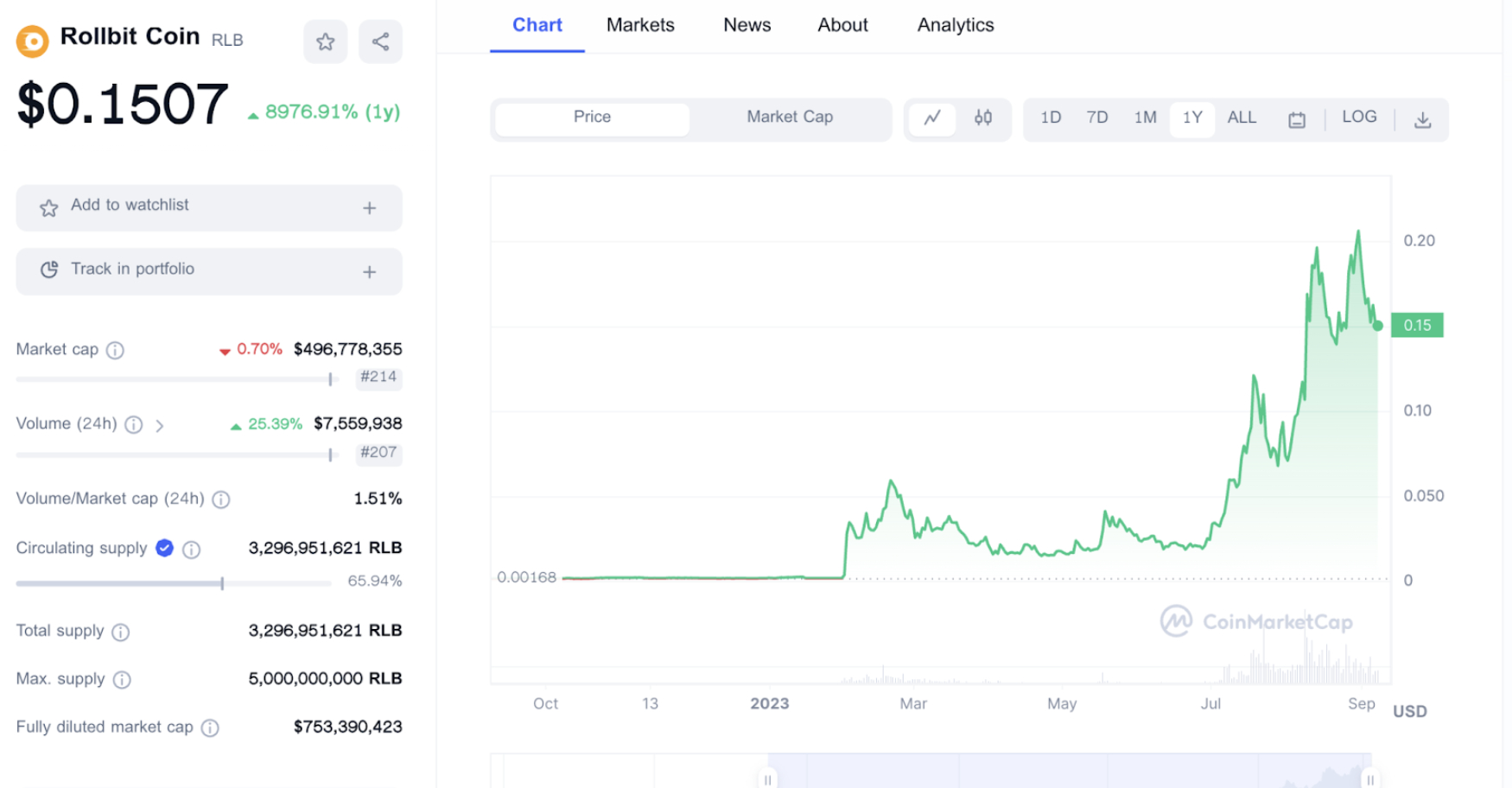Click the plus icon on Track in portfolio

[x=370, y=271]
